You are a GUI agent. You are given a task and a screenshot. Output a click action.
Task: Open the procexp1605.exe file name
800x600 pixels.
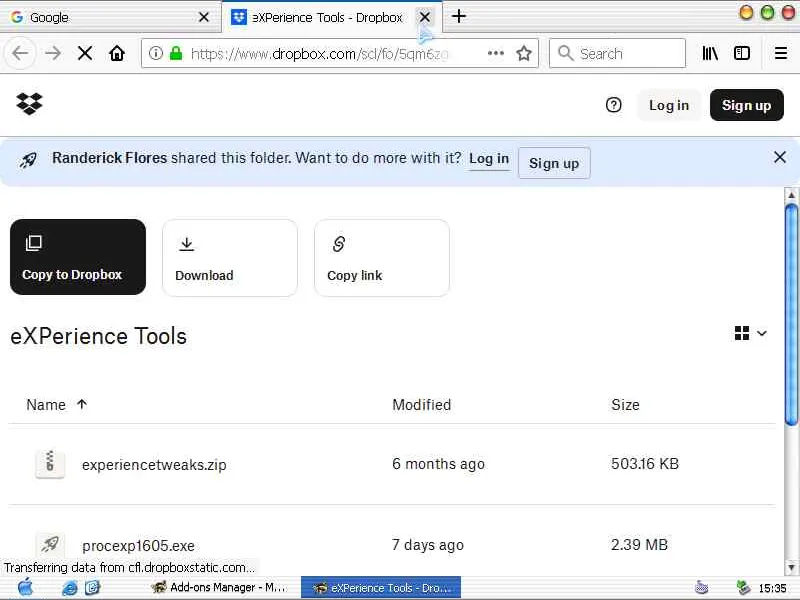click(138, 546)
